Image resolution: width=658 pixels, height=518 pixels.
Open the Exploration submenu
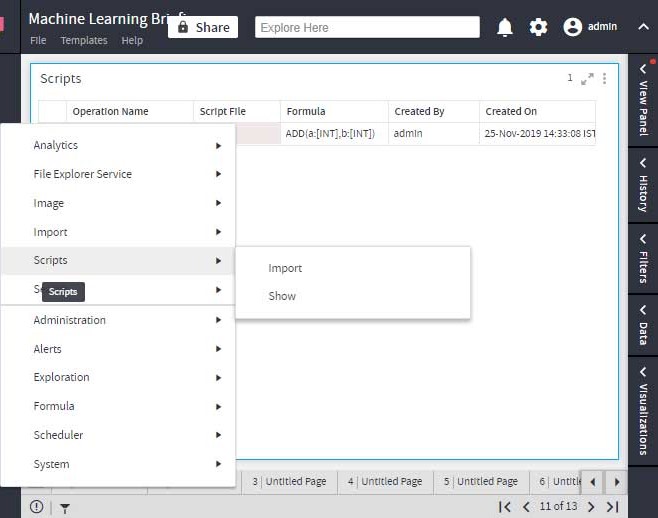pyautogui.click(x=118, y=377)
